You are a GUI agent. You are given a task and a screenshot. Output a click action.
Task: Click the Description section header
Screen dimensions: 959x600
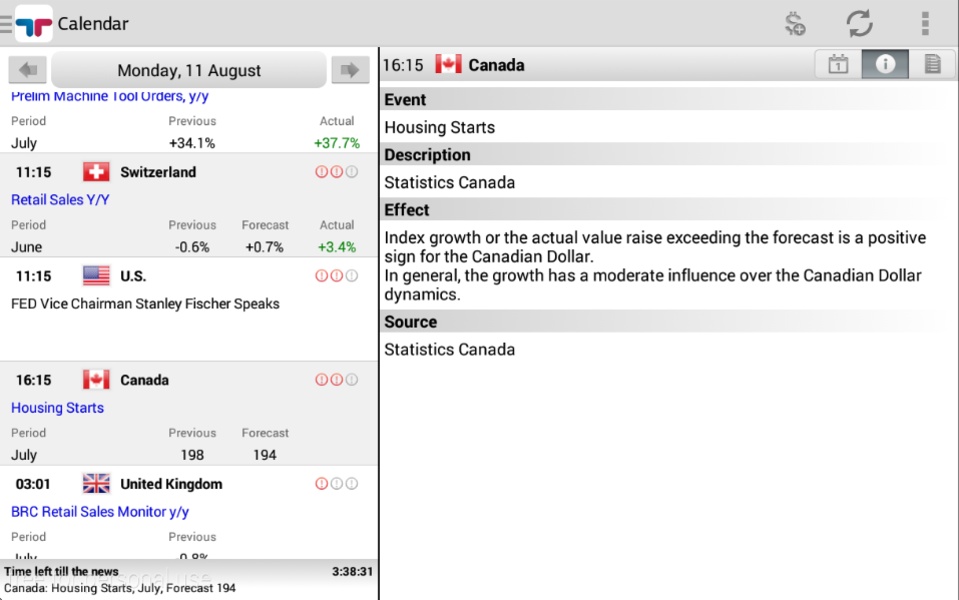coord(668,155)
